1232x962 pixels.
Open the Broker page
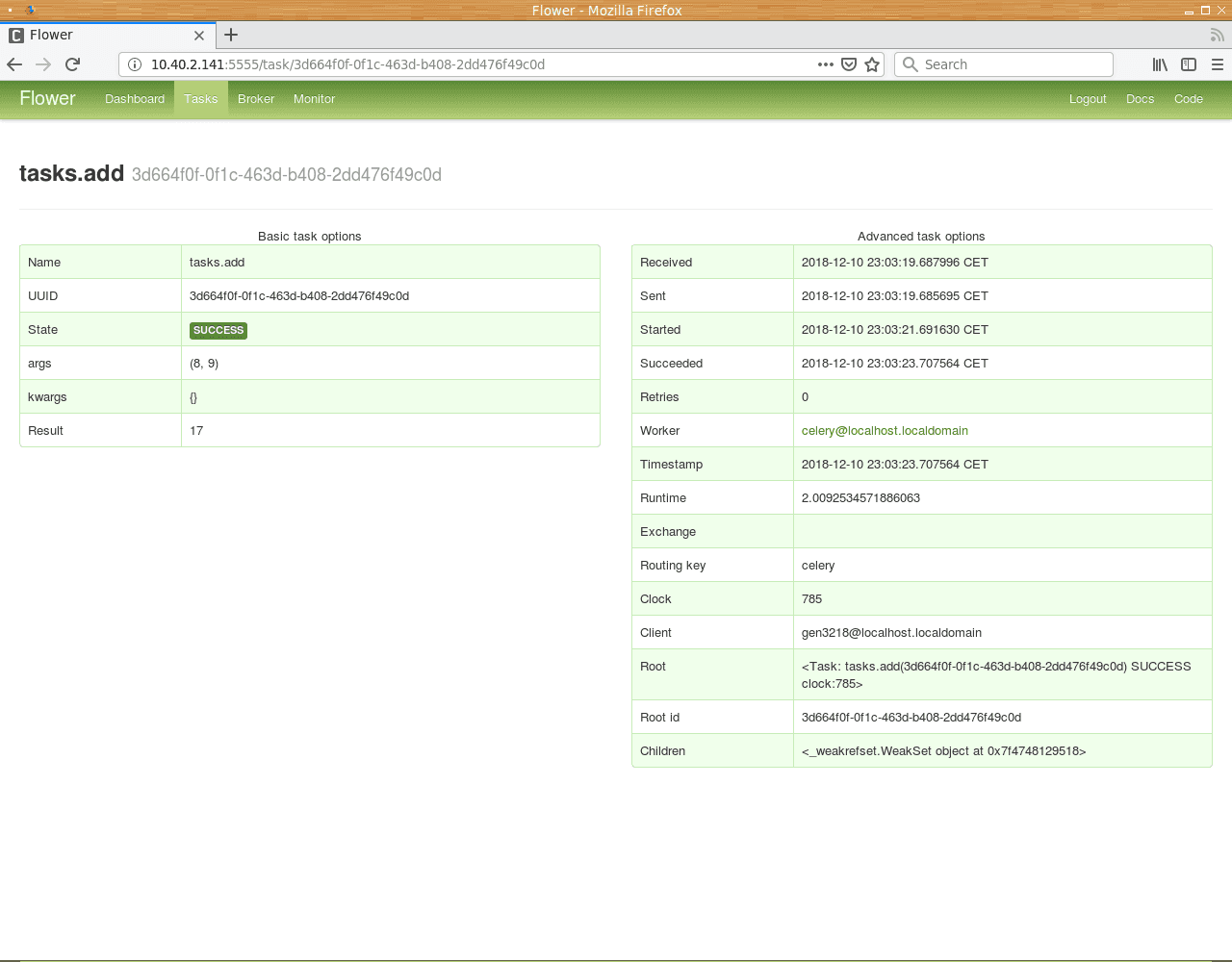(x=256, y=99)
